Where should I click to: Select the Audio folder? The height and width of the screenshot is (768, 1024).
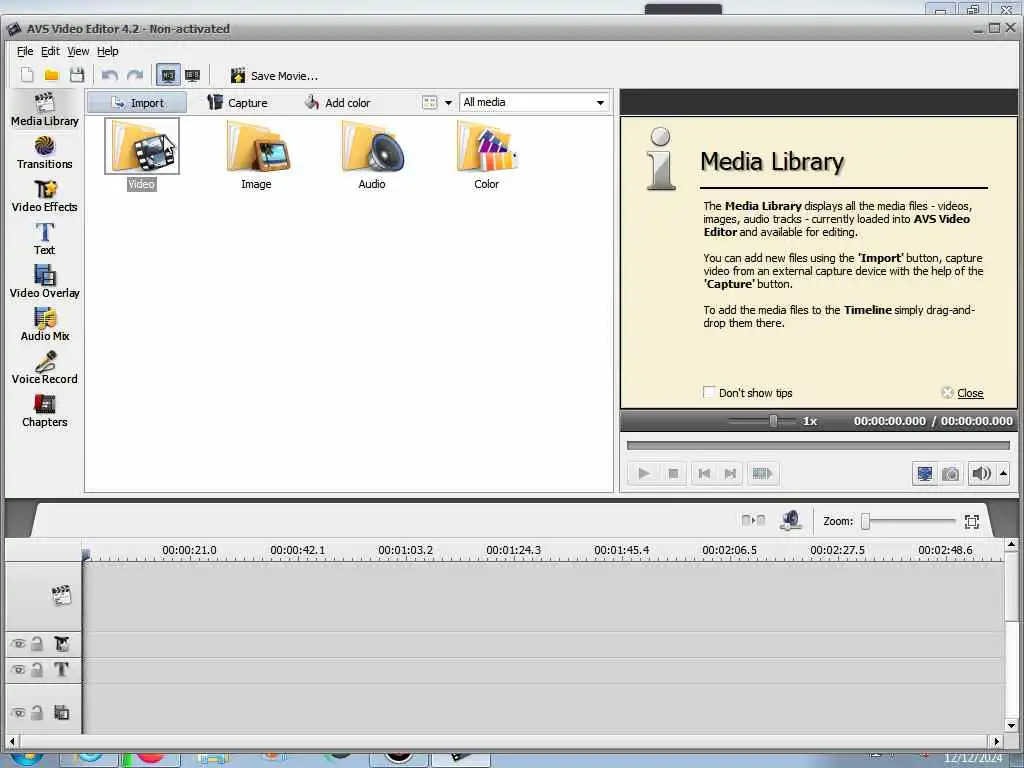[x=372, y=154]
